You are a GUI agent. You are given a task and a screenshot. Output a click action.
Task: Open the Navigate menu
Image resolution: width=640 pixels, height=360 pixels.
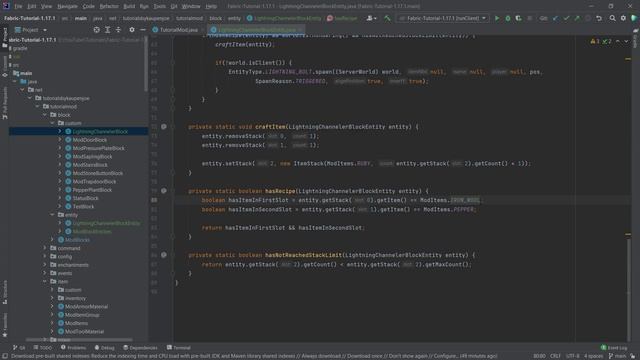point(67,6)
